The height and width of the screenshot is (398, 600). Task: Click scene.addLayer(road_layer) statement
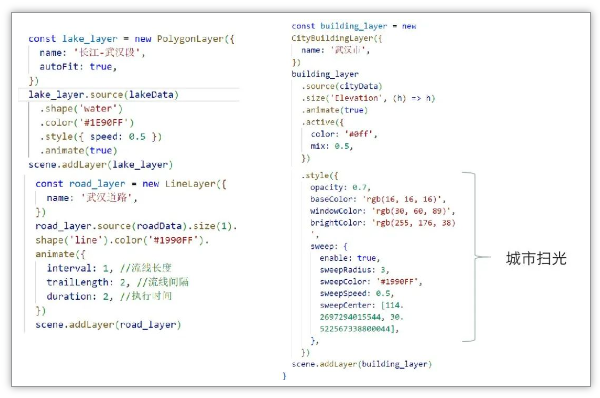coord(108,325)
